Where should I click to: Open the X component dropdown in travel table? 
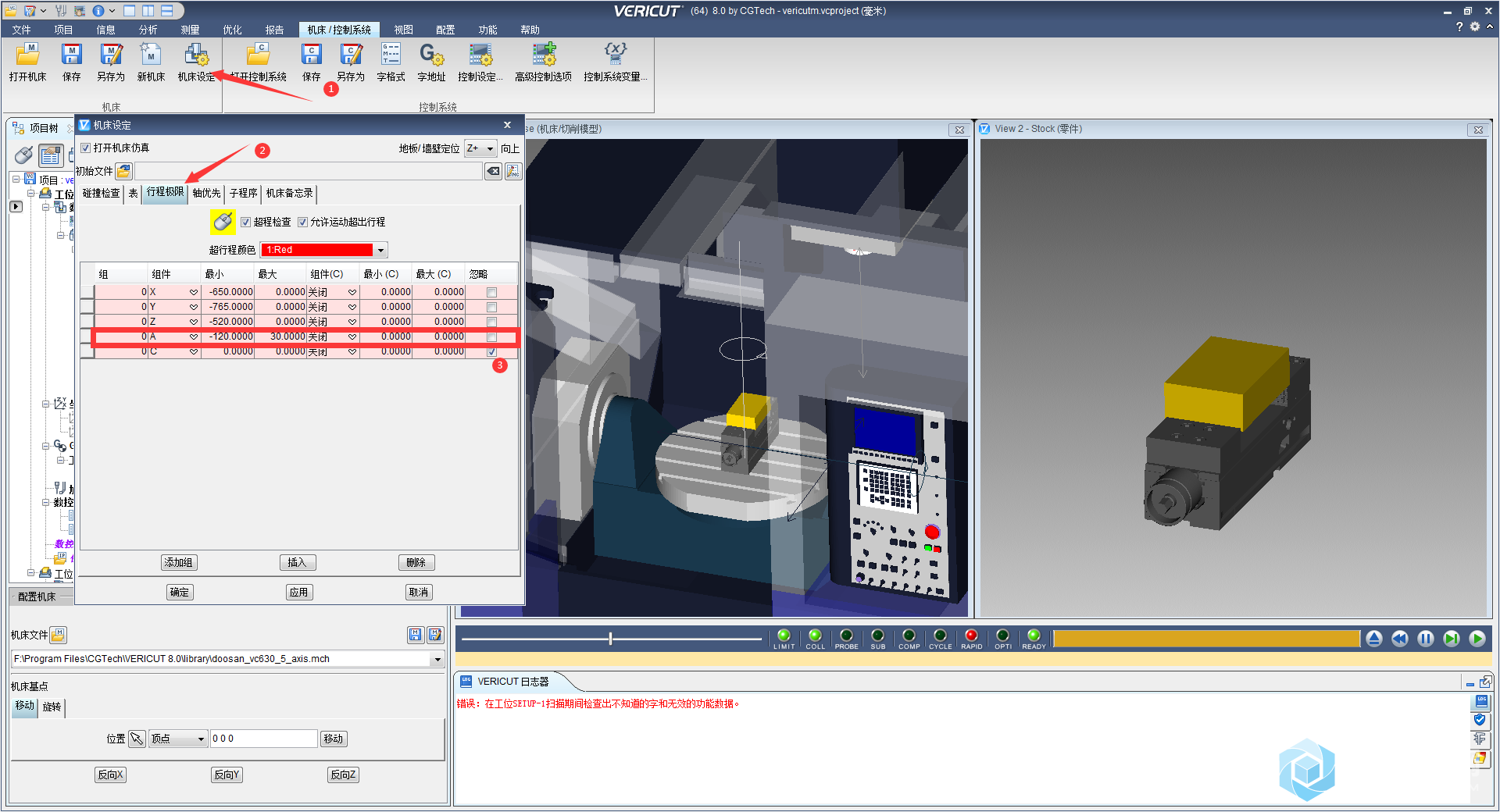coord(193,292)
